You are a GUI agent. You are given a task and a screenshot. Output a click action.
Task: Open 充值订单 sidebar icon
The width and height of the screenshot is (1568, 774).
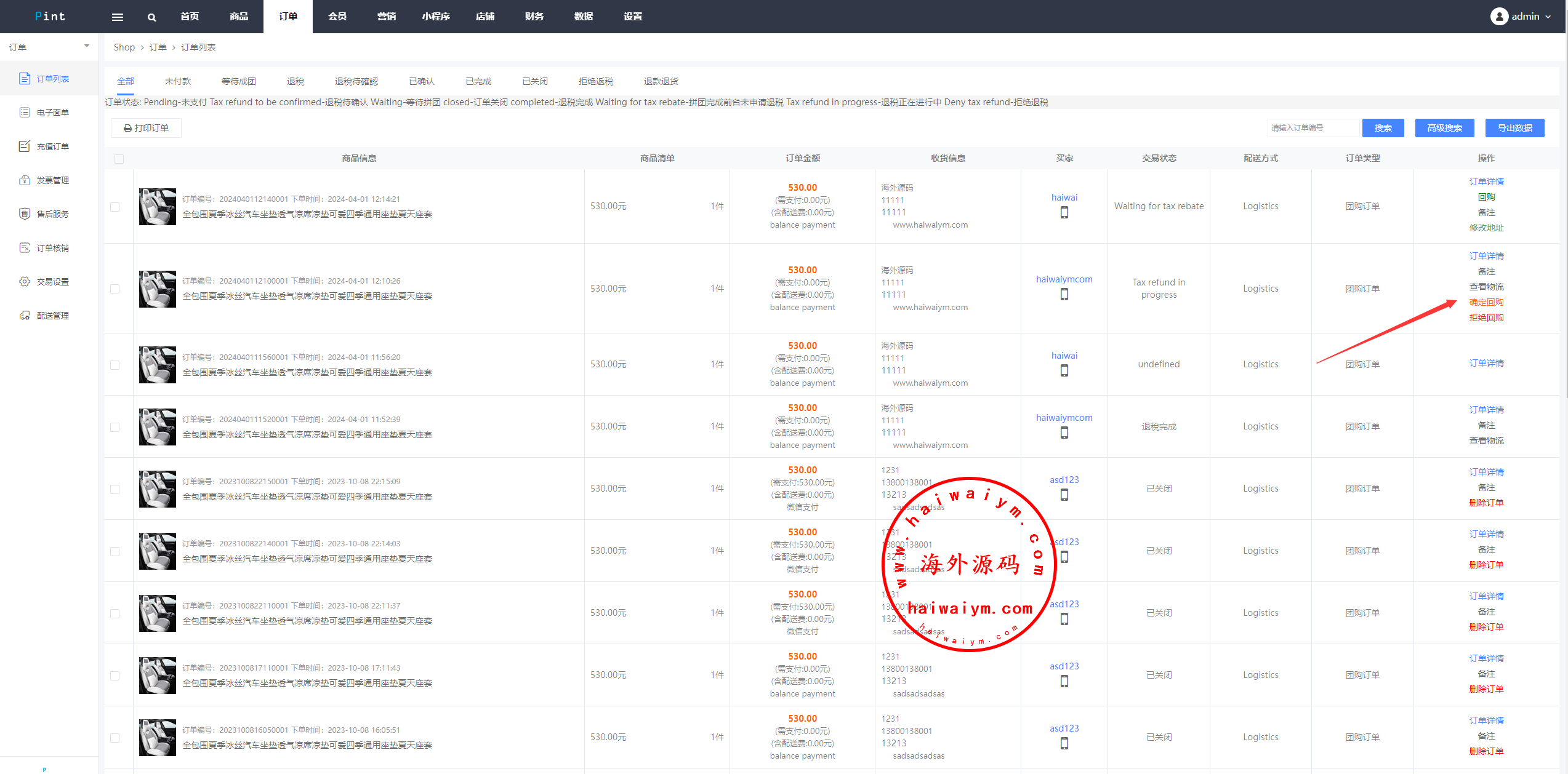(x=25, y=146)
